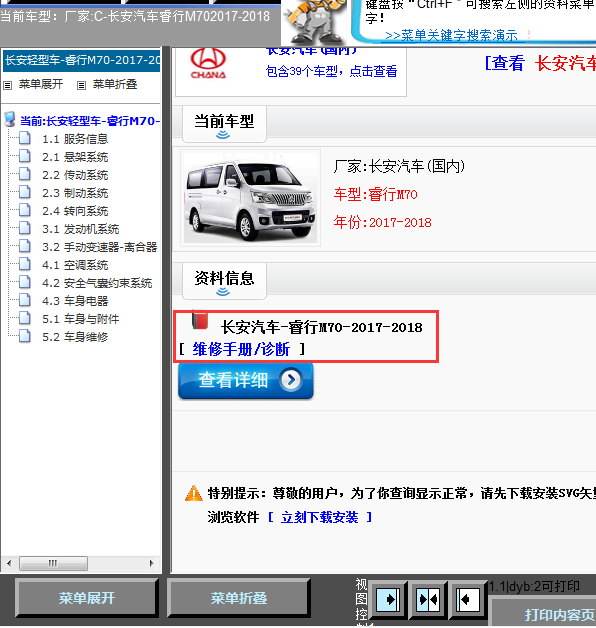Open 3.2 手动变速器-离合器 chapter
Image resolution: width=596 pixels, height=628 pixels.
pos(100,247)
